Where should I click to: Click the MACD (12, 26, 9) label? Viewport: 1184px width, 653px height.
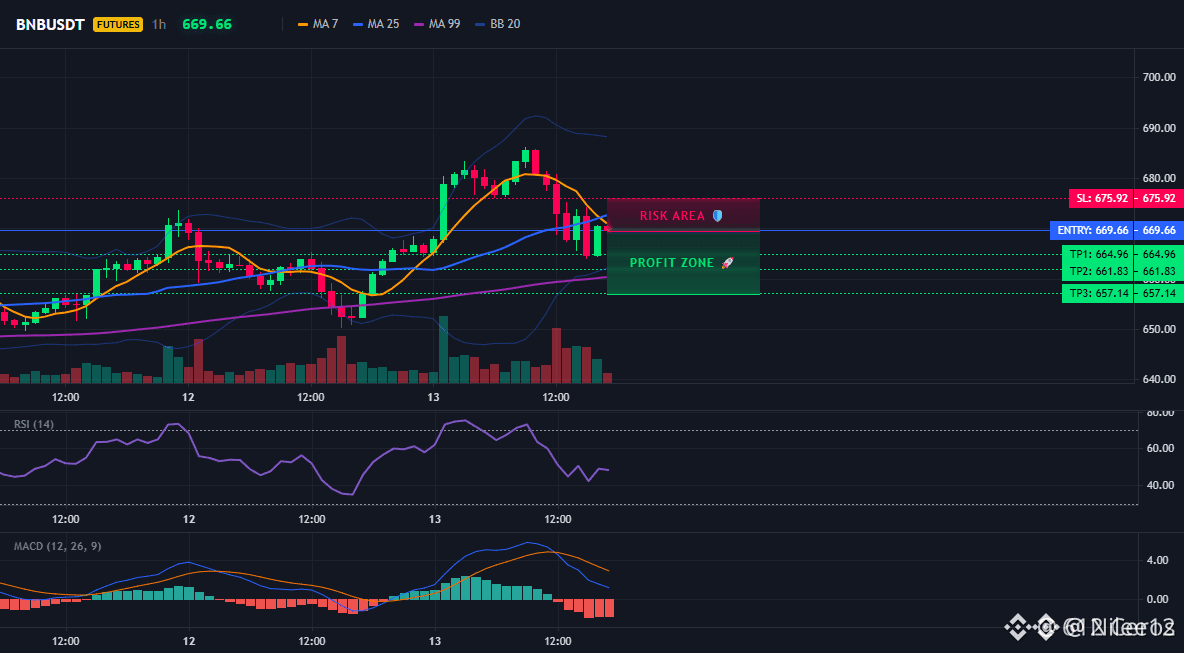point(57,546)
